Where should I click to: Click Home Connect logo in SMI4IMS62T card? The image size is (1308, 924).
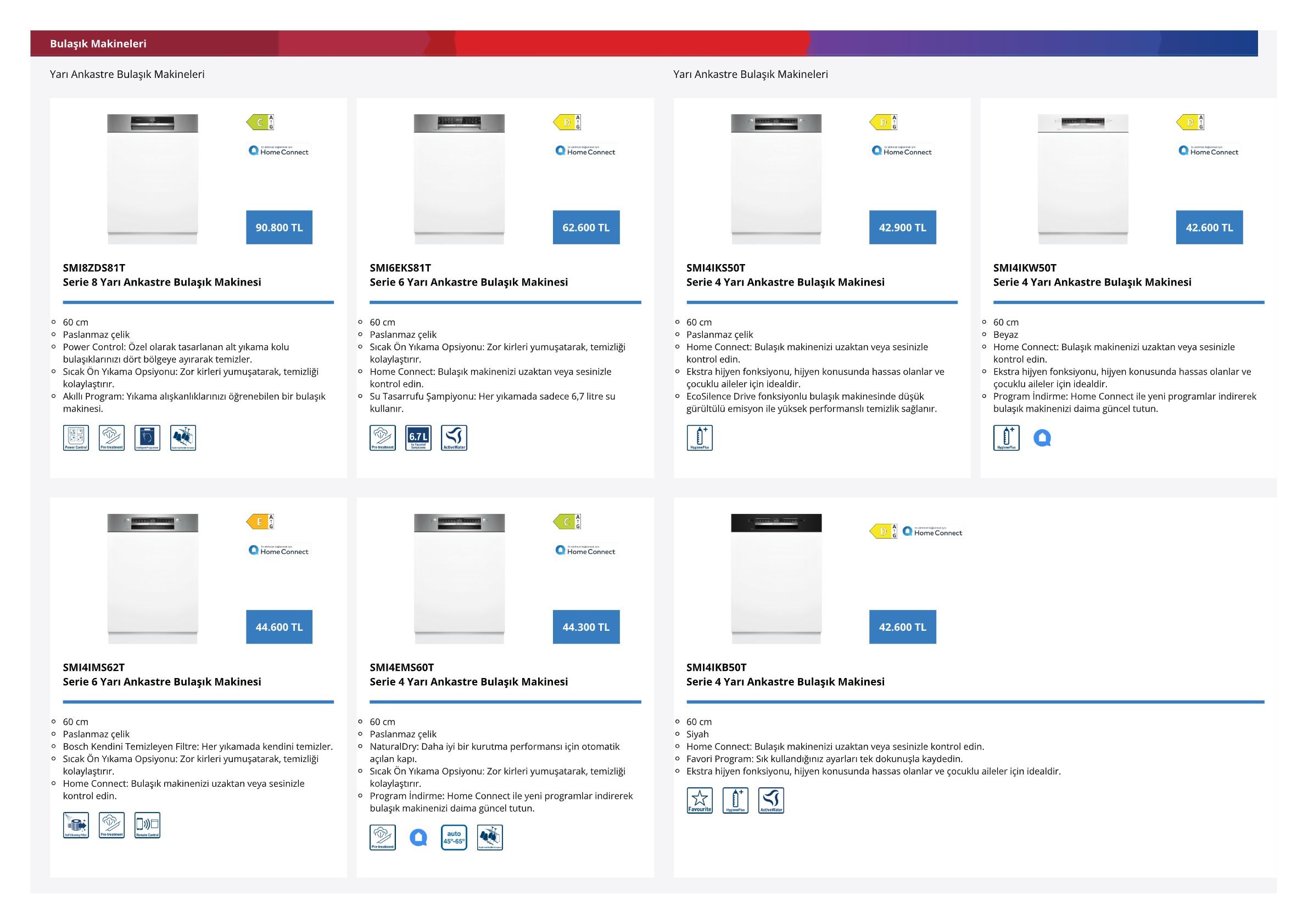click(x=278, y=550)
